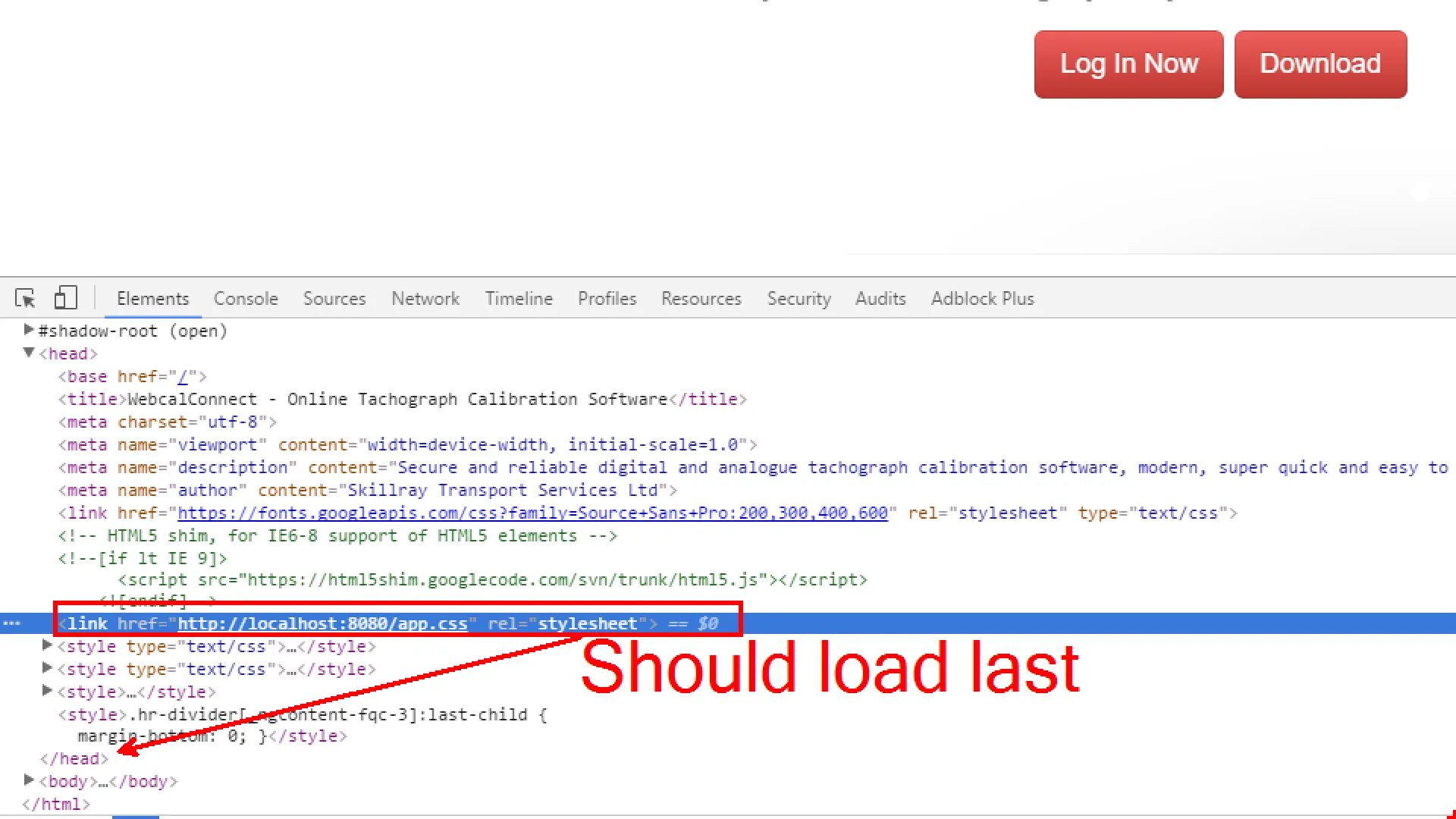Open the Google Fonts stylesheet link

coord(532,513)
